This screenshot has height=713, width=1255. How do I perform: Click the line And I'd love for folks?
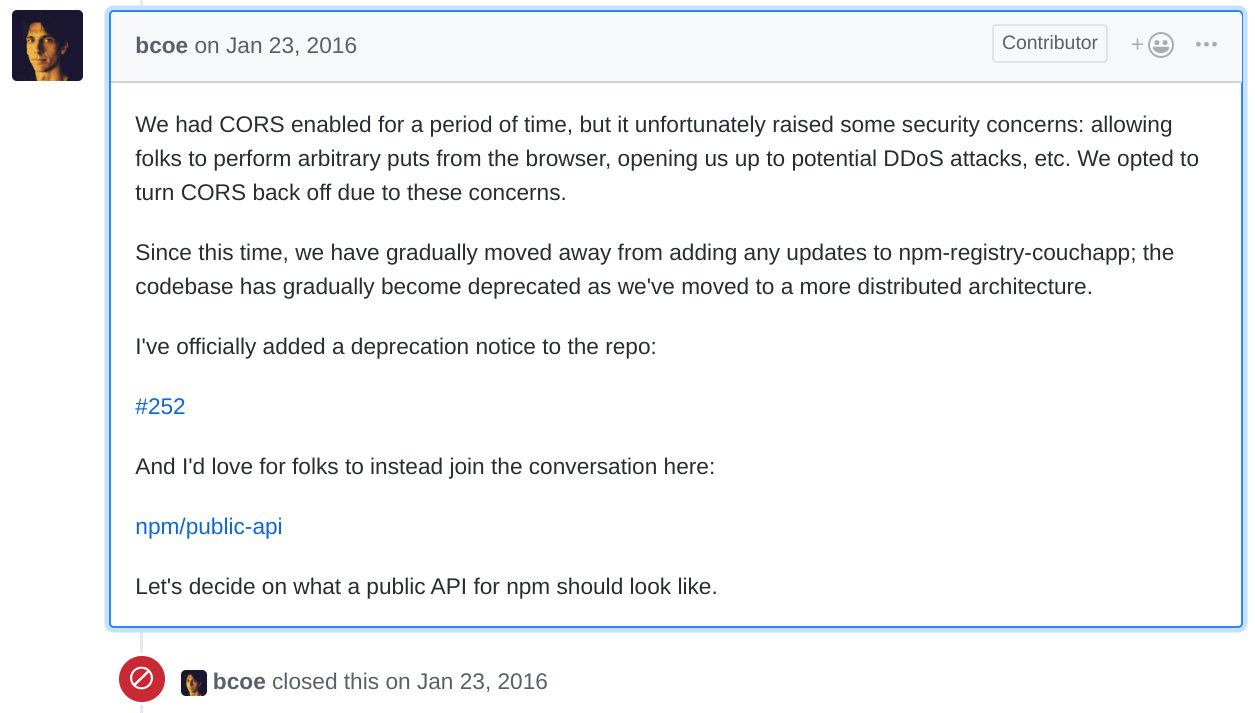425,467
